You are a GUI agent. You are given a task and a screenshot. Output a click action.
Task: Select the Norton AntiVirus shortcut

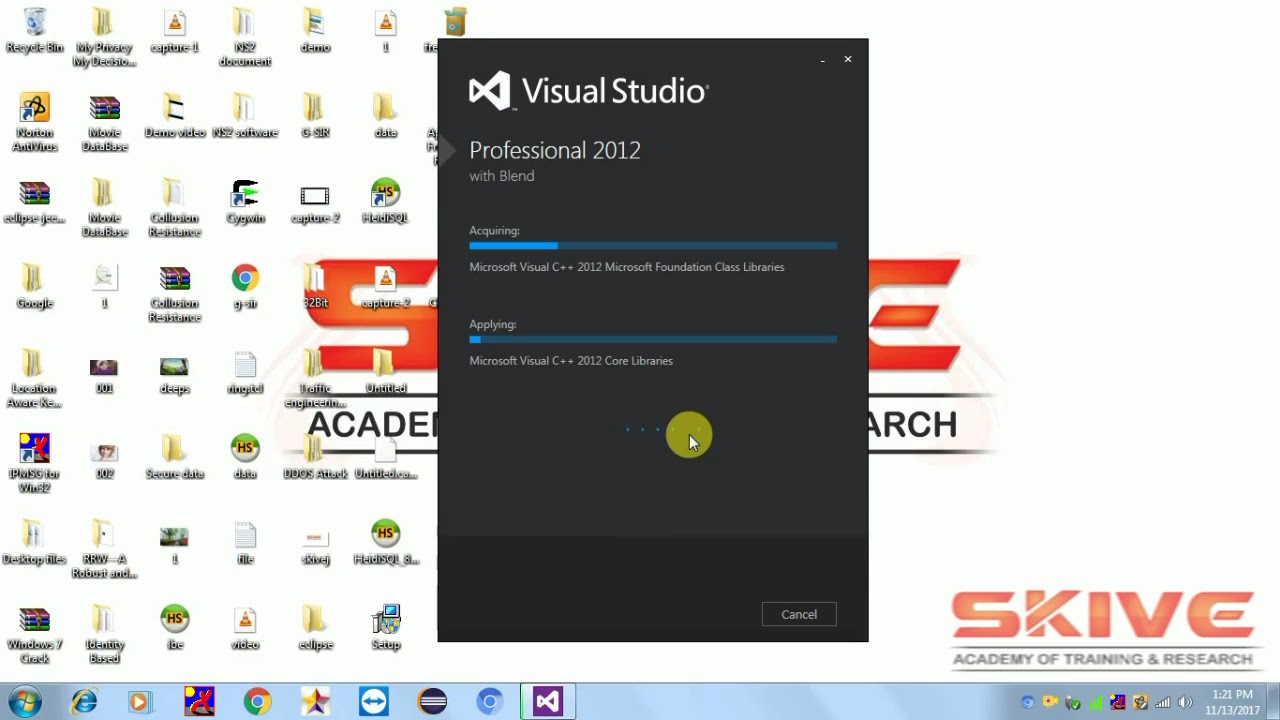coord(35,123)
